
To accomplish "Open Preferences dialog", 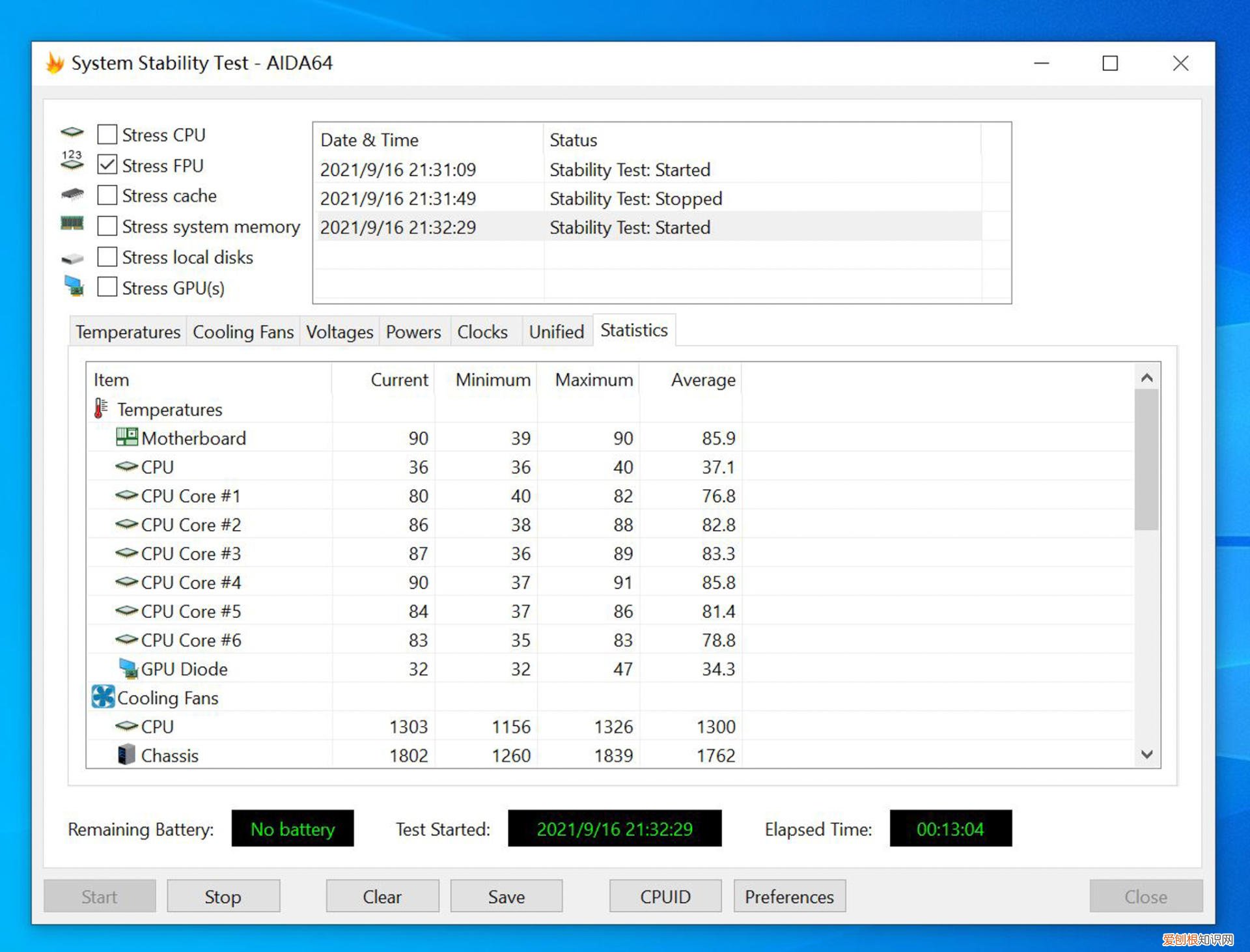I will point(788,897).
